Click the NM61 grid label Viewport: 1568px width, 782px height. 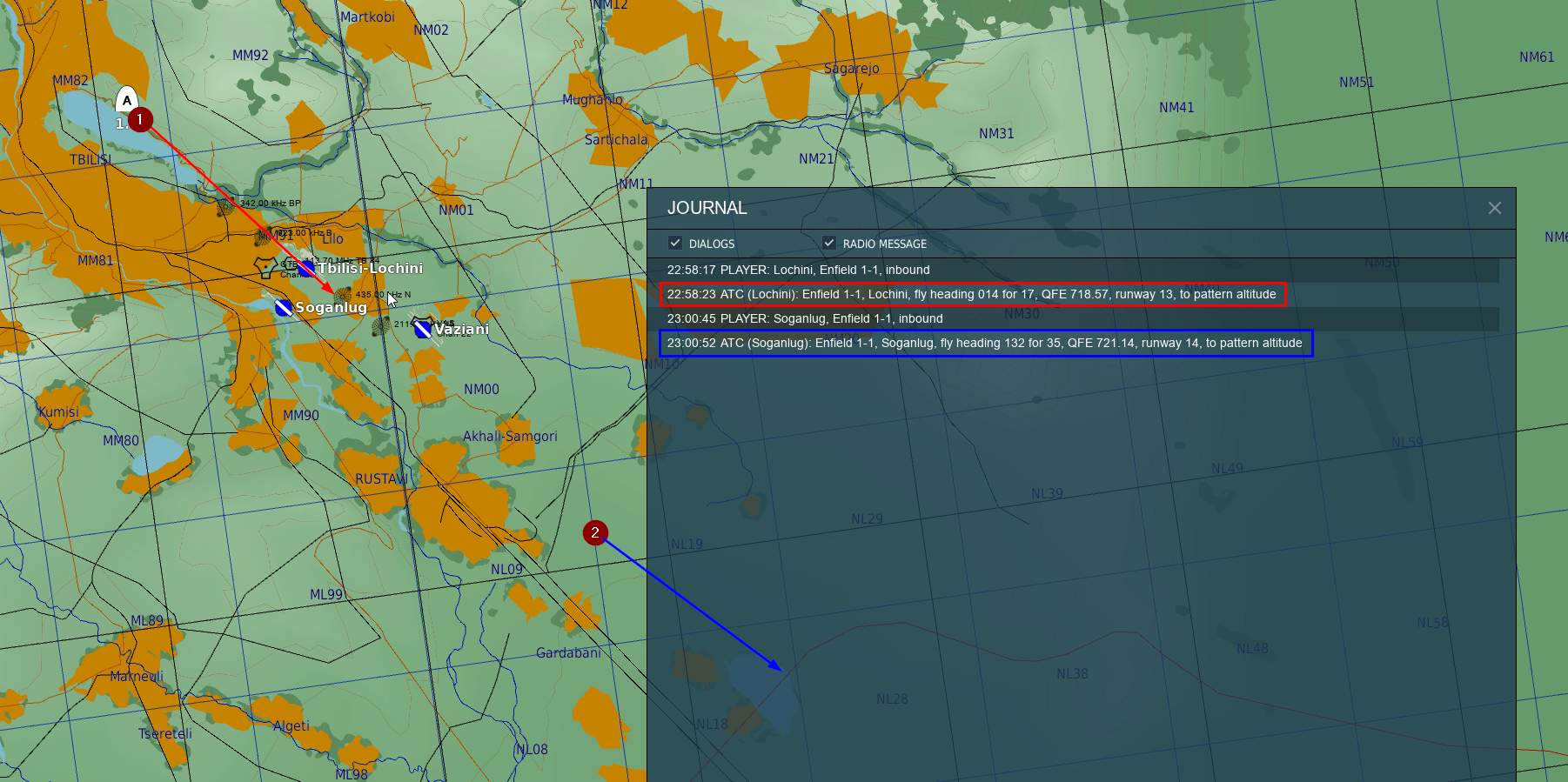[x=1537, y=57]
